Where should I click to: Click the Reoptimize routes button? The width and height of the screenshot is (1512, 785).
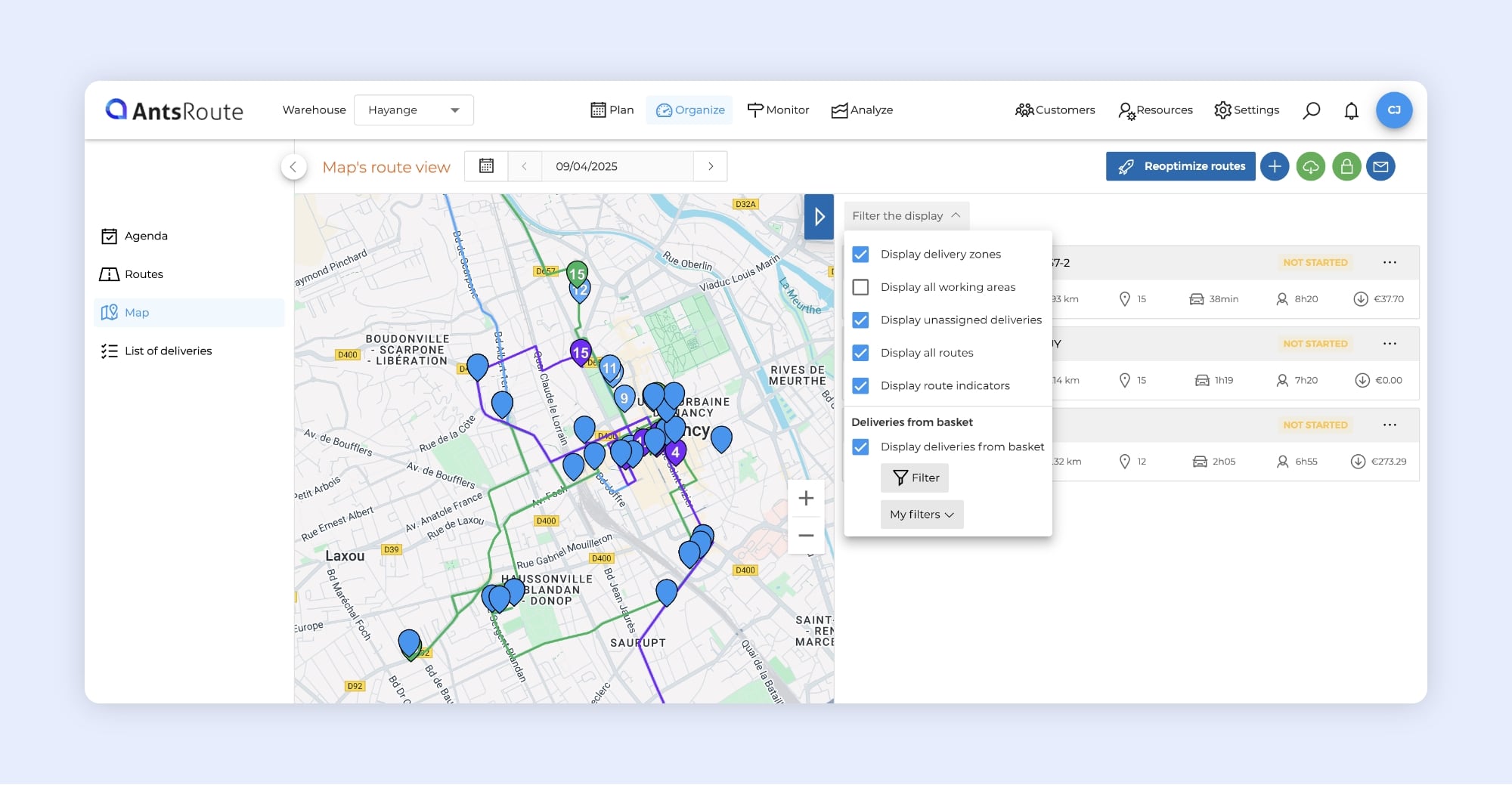(1180, 166)
